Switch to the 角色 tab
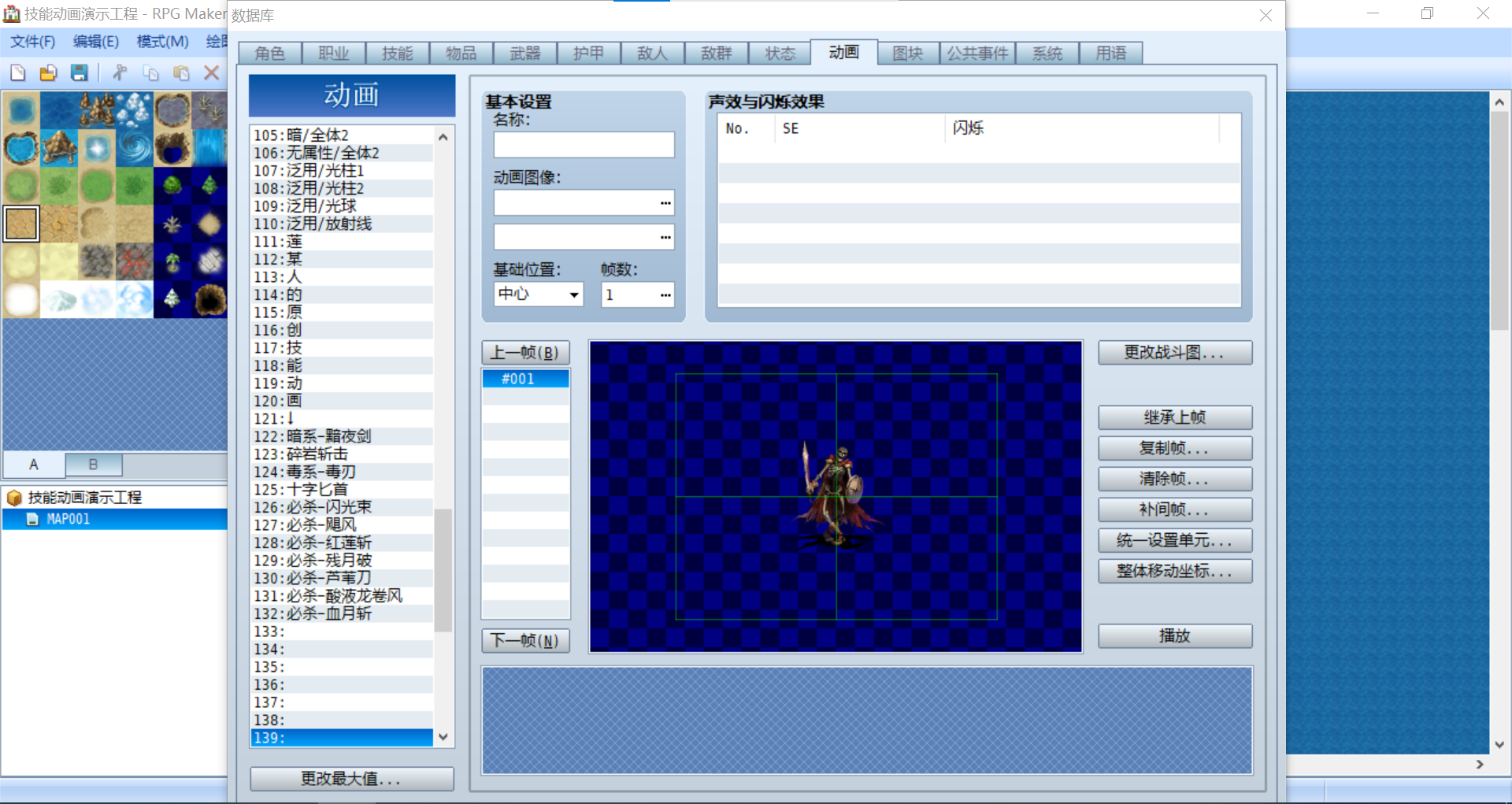Image resolution: width=1512 pixels, height=804 pixels. click(x=269, y=53)
